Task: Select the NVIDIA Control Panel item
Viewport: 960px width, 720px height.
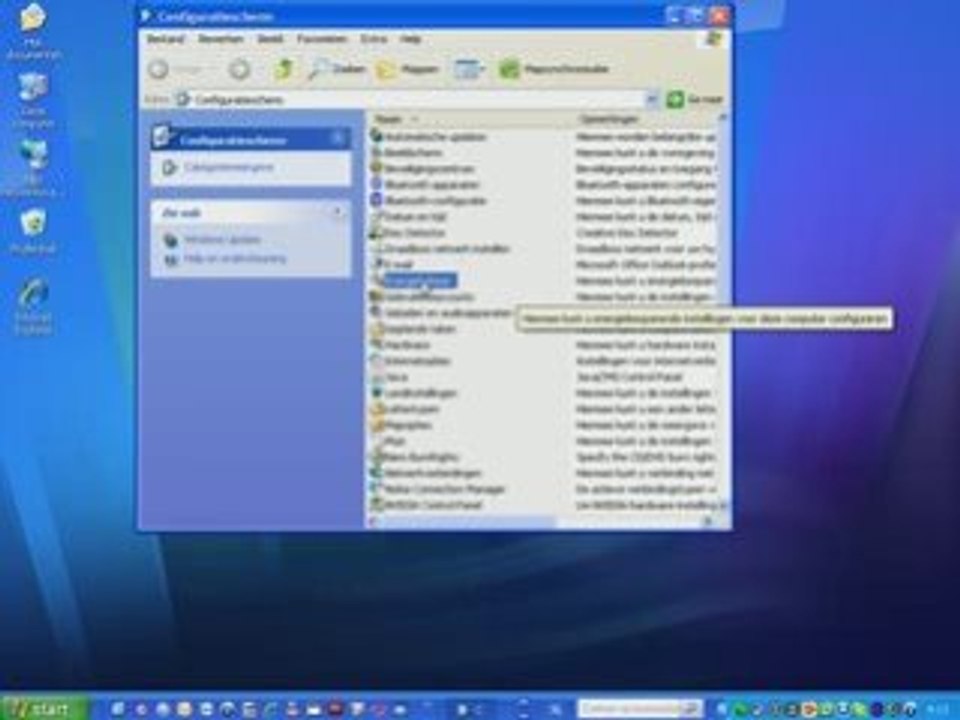Action: pyautogui.click(x=427, y=505)
